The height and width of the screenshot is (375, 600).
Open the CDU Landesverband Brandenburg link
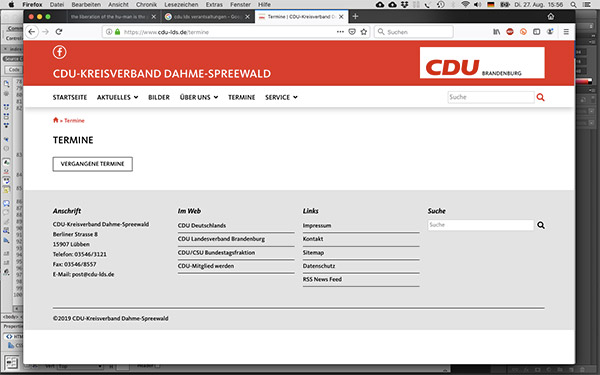click(221, 239)
